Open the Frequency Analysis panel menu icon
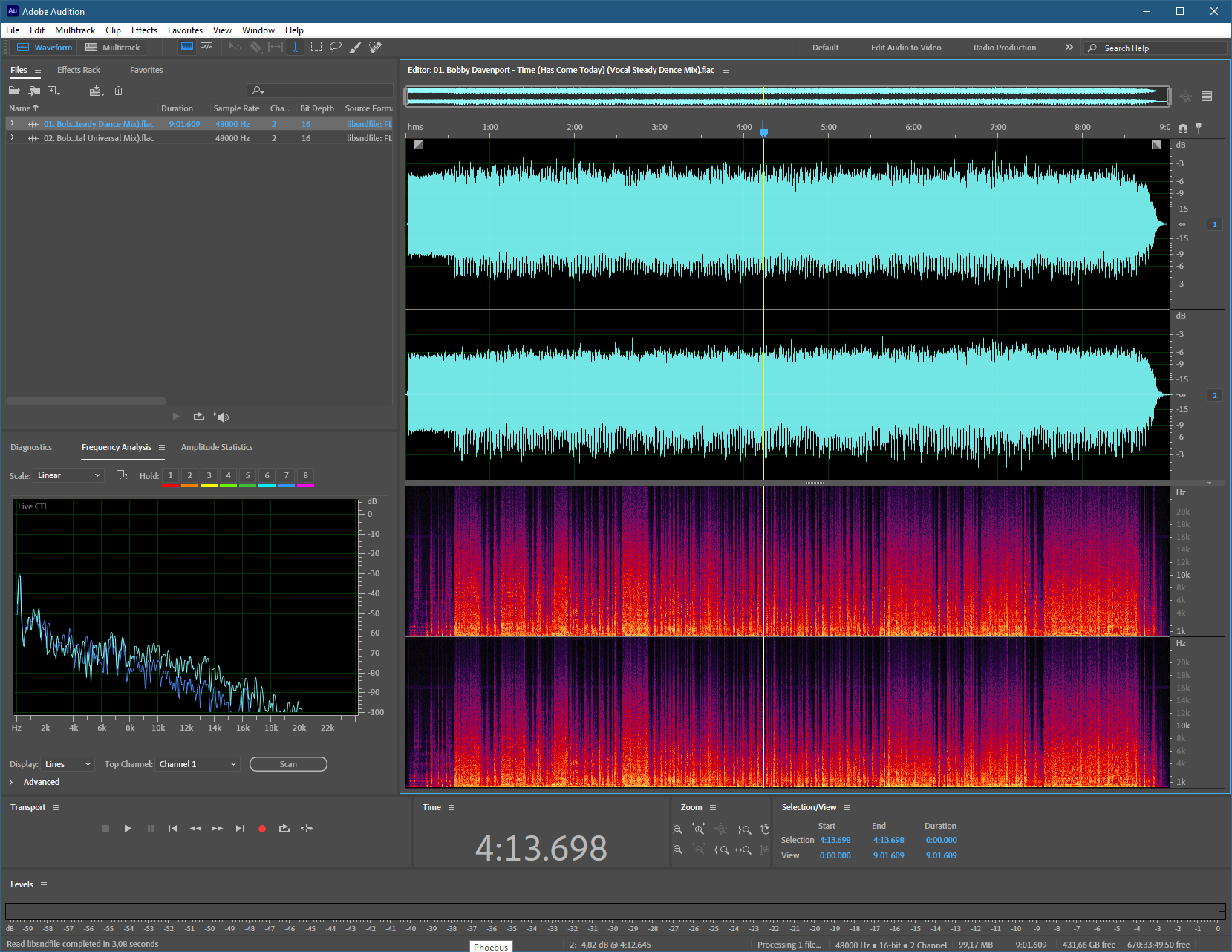 coord(162,447)
